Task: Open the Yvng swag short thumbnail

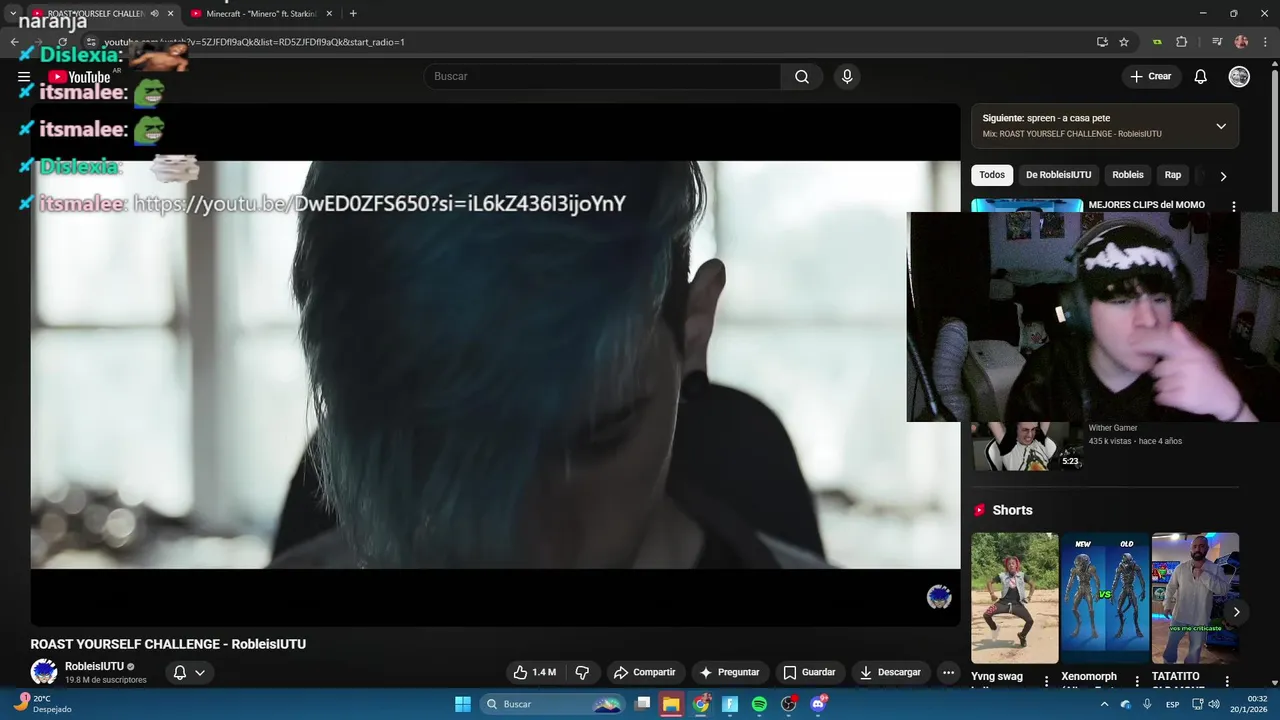Action: pos(1014,598)
